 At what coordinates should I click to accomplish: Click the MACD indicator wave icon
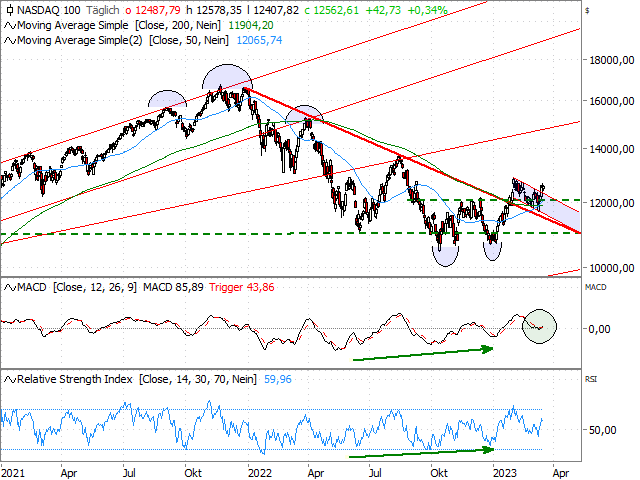10,288
